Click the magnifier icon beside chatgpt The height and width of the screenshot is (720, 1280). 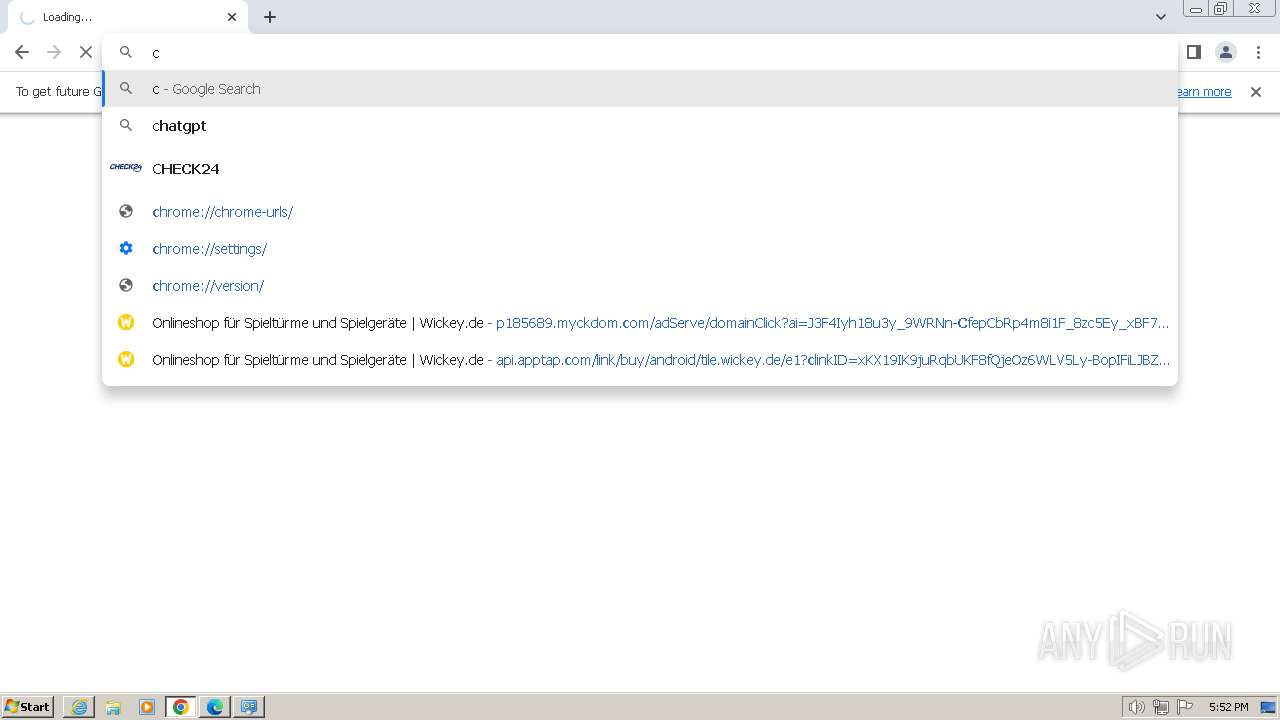click(x=126, y=125)
